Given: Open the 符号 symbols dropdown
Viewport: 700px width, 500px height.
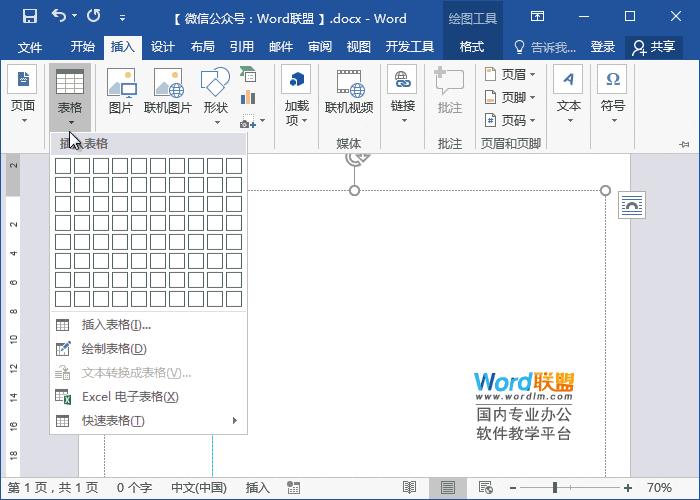Looking at the screenshot, I should point(612,95).
